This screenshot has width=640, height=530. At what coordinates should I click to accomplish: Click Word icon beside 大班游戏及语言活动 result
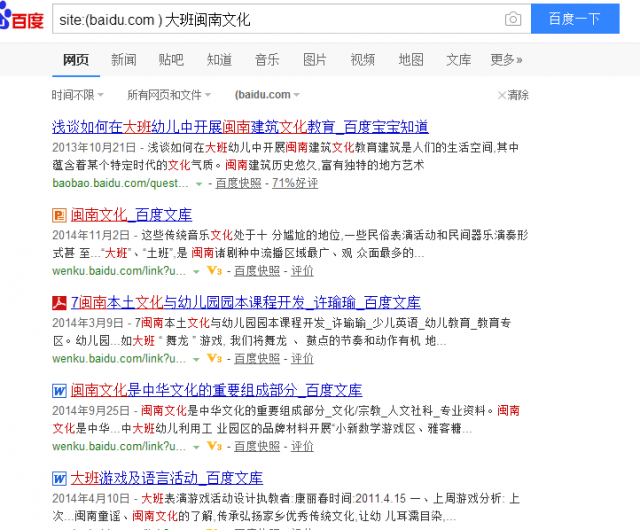(59, 479)
